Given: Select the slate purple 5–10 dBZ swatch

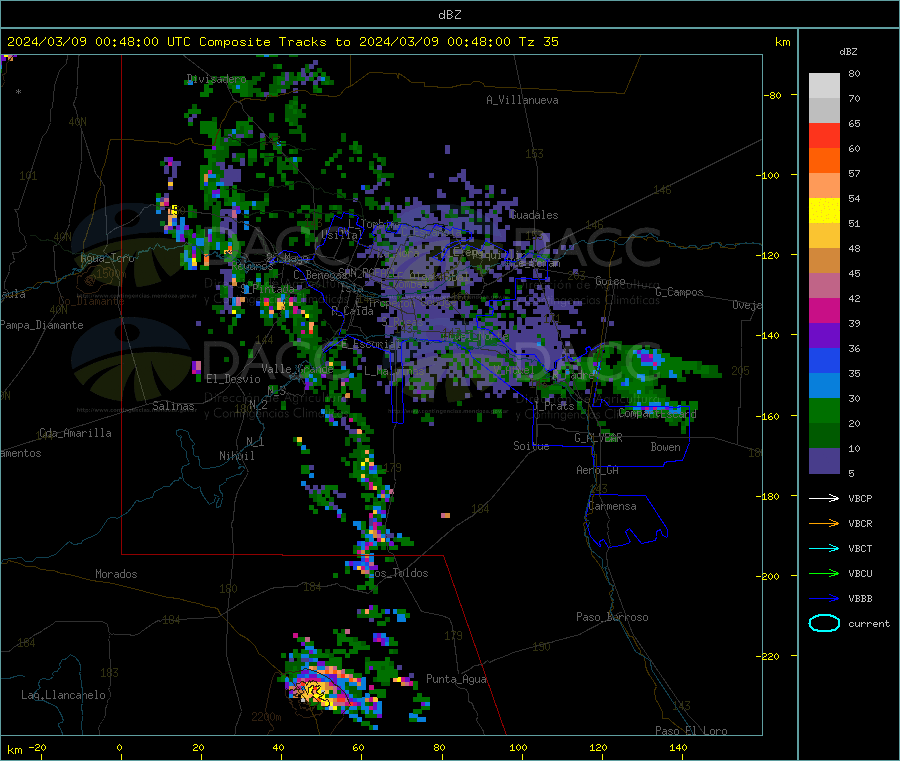Looking at the screenshot, I should [824, 461].
